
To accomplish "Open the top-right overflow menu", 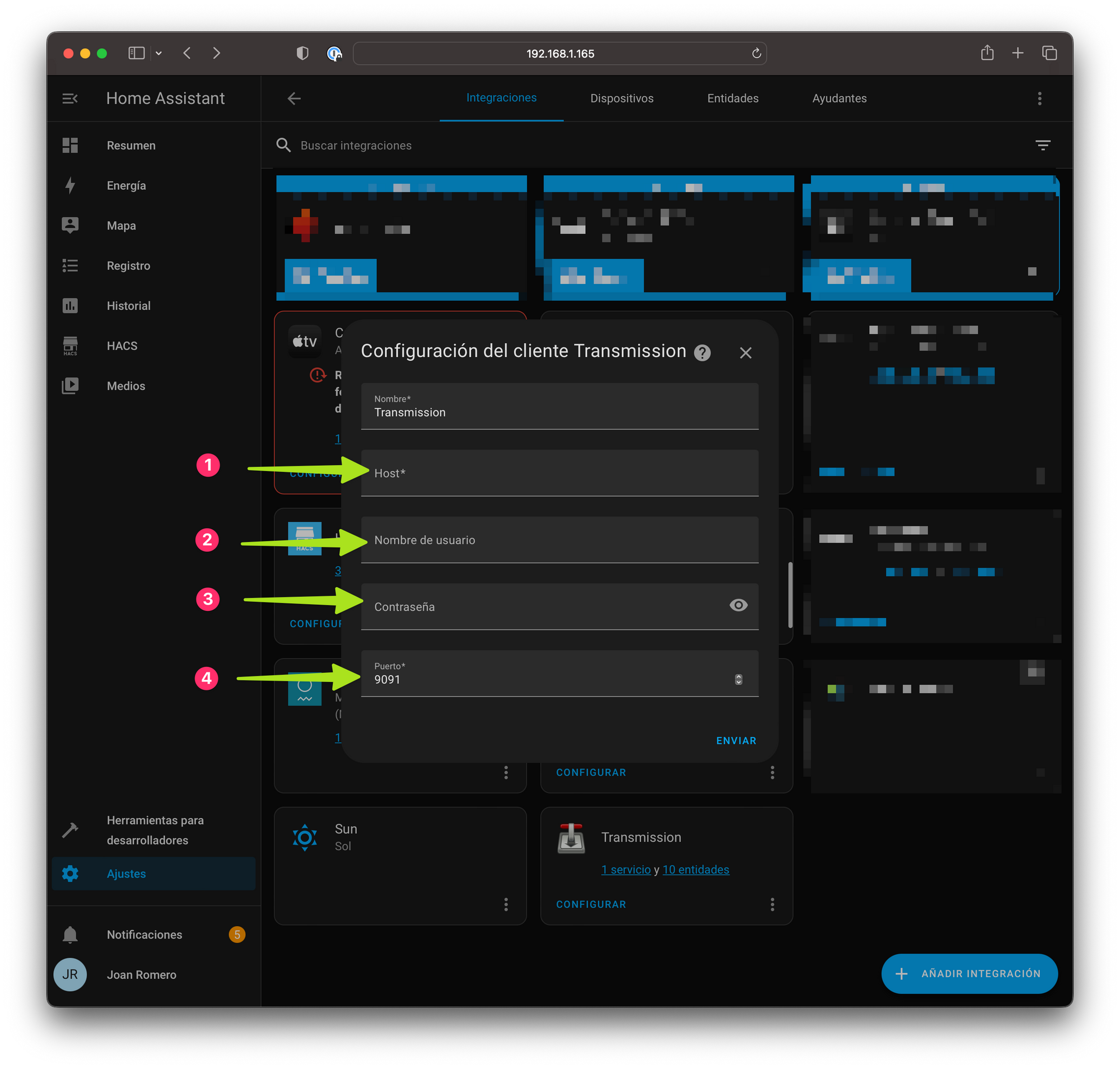I will click(x=1039, y=99).
